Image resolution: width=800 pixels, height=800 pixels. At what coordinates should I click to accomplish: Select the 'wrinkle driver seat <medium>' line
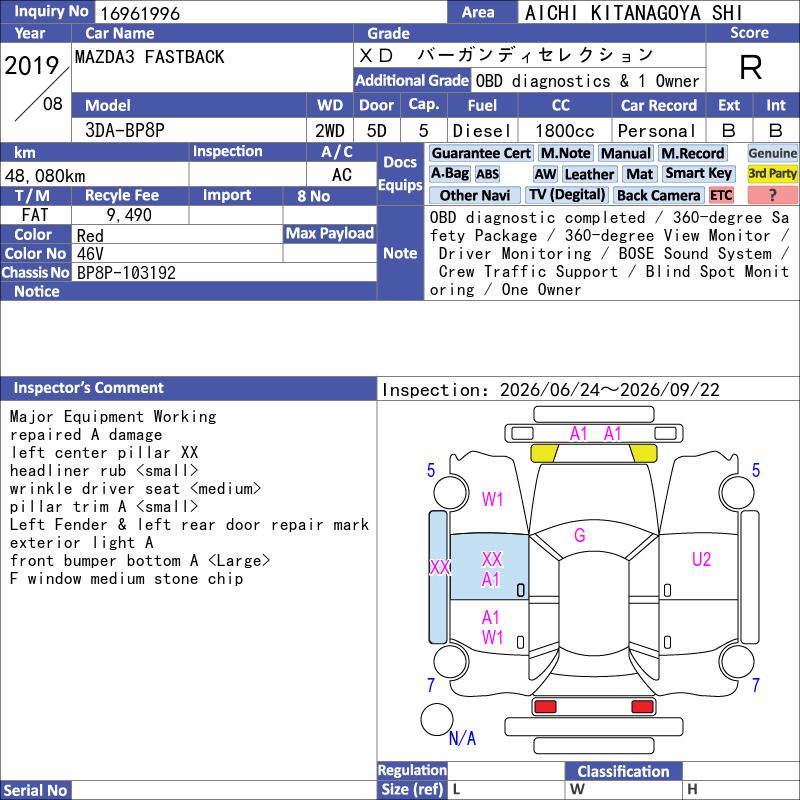coord(136,489)
